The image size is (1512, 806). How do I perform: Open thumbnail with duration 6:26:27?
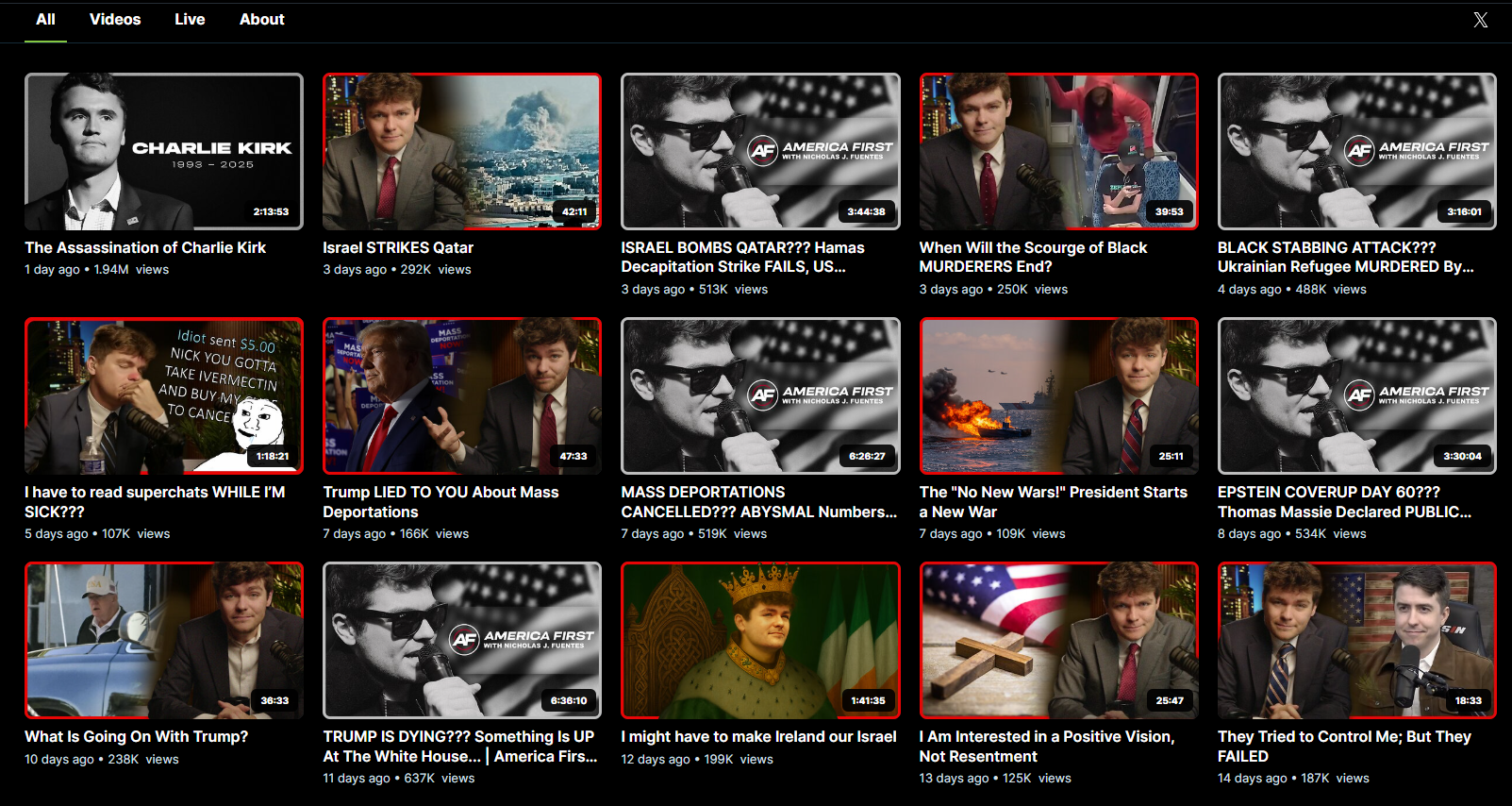coord(760,395)
